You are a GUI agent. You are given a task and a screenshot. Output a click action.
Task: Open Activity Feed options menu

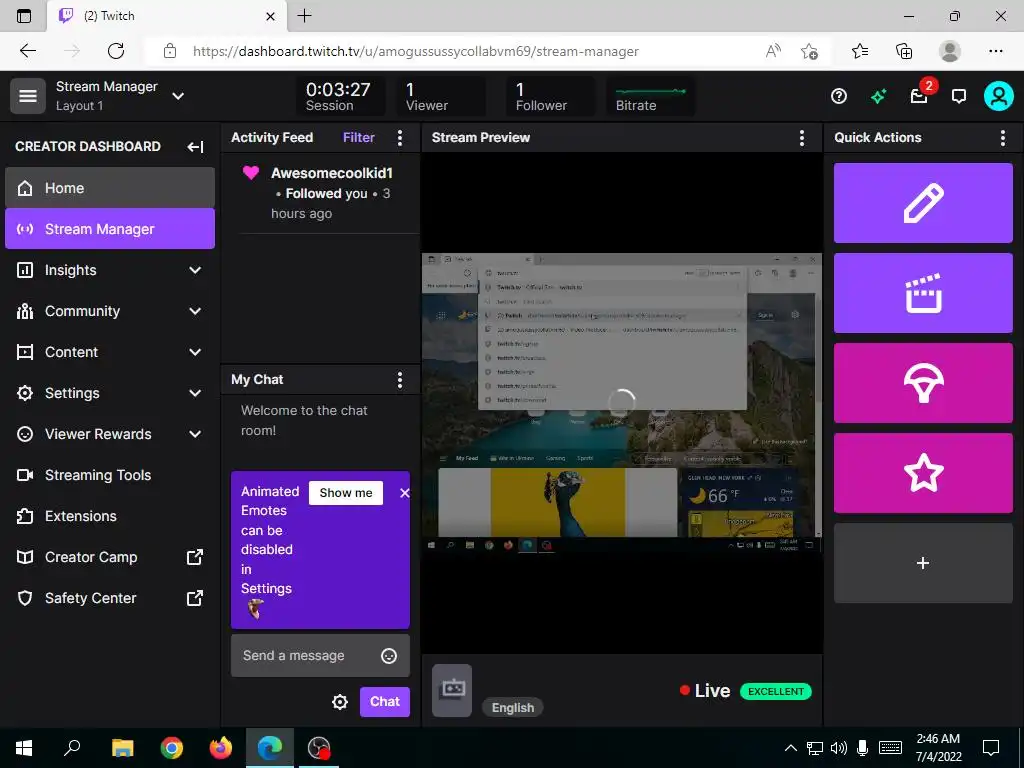pyautogui.click(x=400, y=137)
